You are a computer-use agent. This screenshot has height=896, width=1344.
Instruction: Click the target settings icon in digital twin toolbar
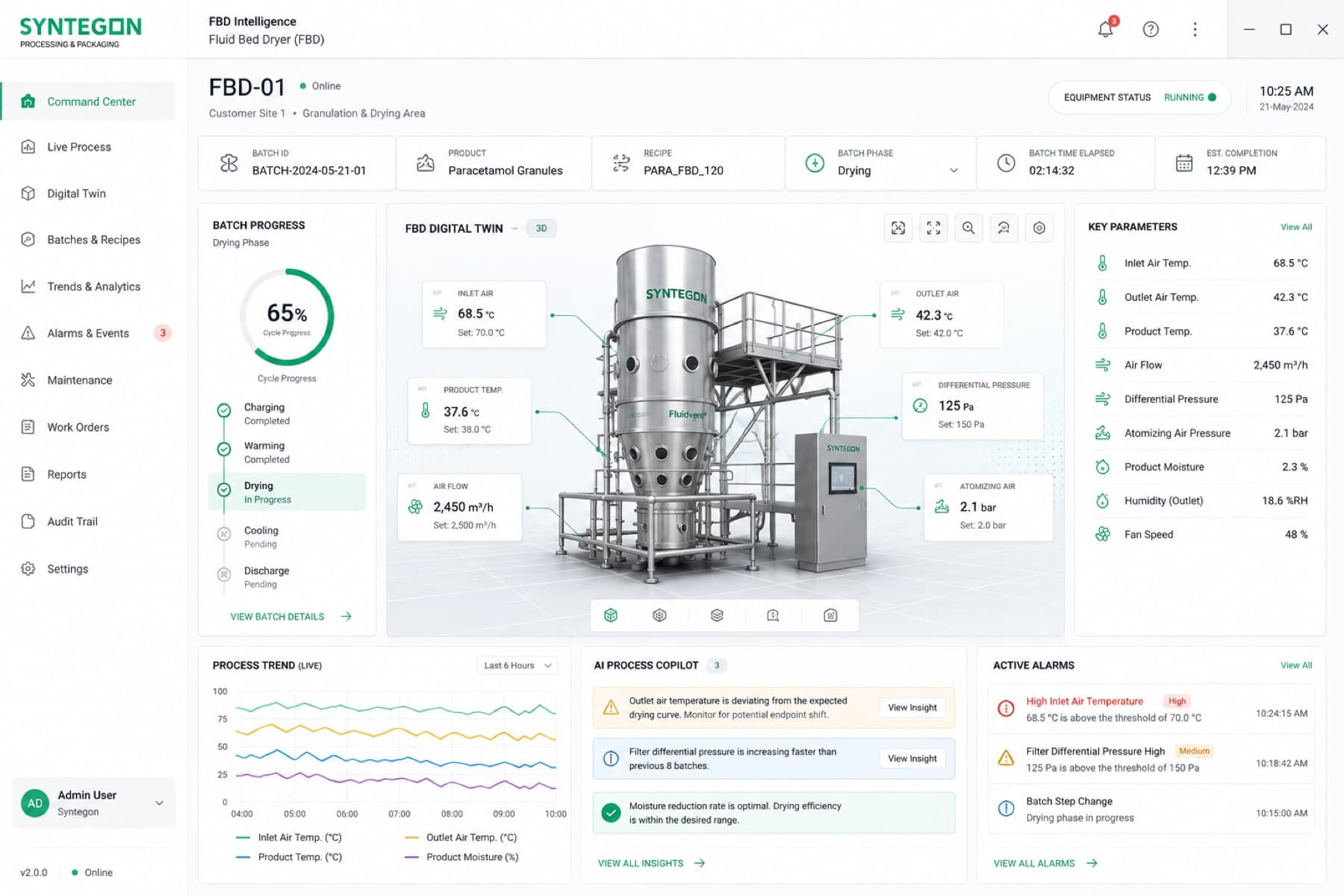[1039, 228]
